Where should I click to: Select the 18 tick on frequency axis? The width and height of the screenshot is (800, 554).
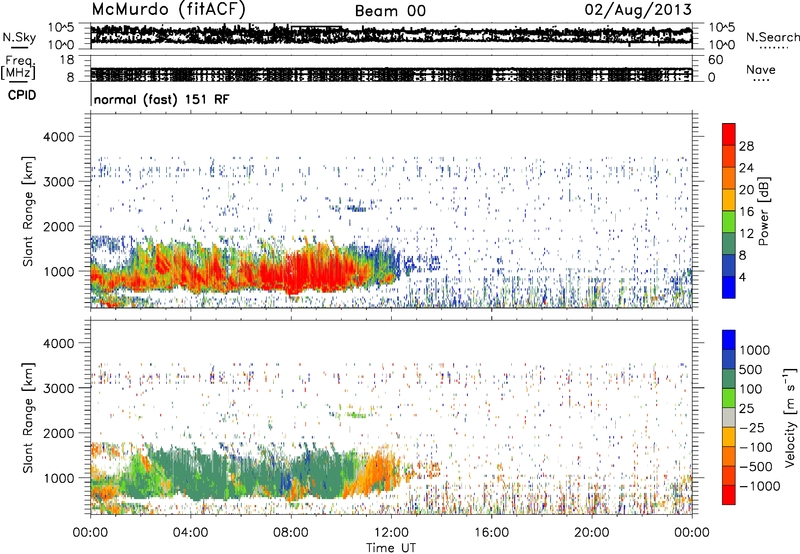click(67, 60)
